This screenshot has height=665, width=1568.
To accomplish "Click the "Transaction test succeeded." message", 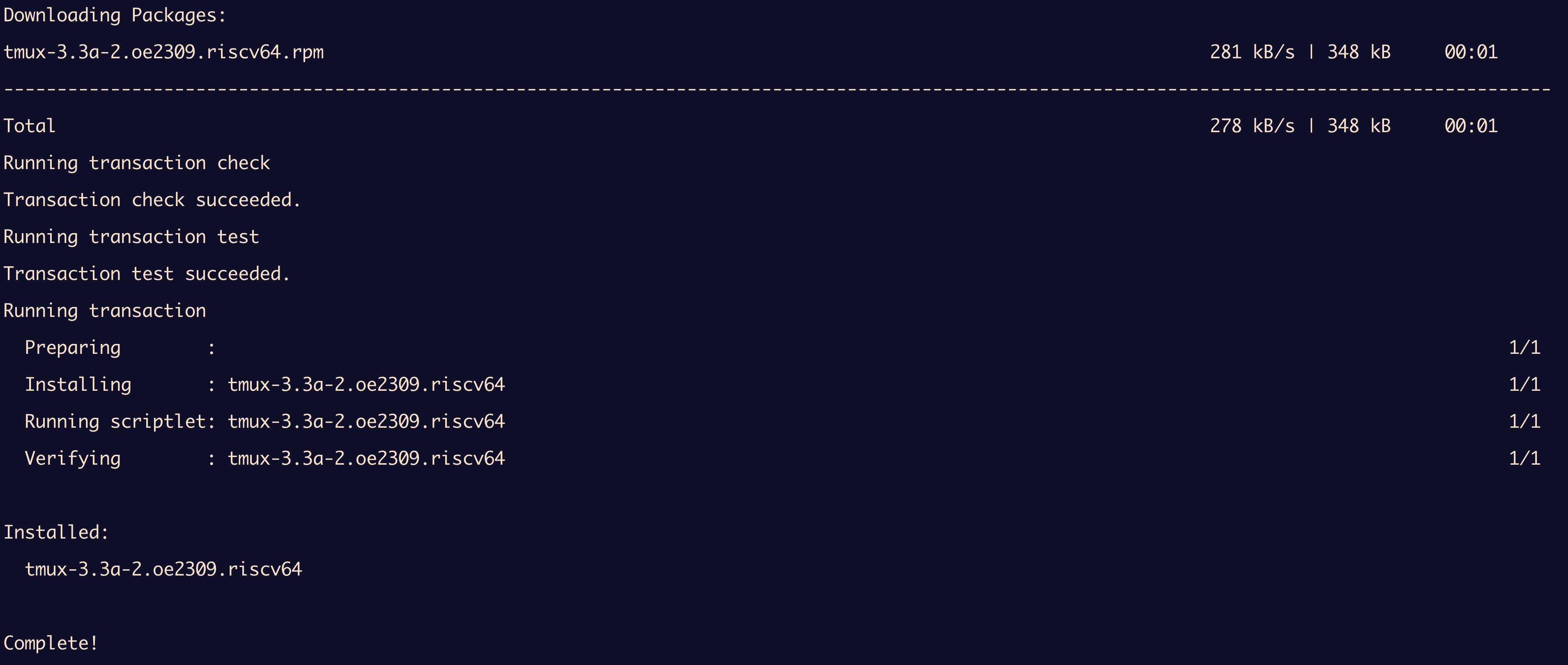I will tap(146, 274).
